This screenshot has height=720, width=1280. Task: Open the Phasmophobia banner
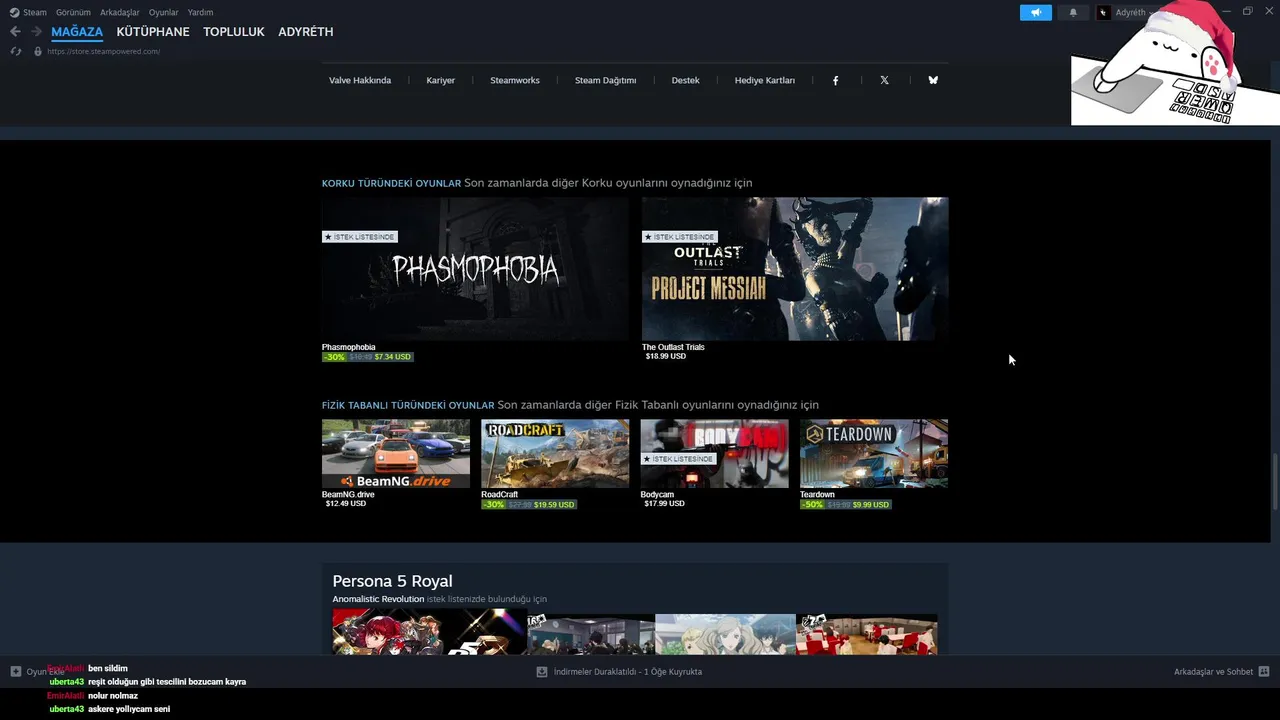(x=475, y=269)
